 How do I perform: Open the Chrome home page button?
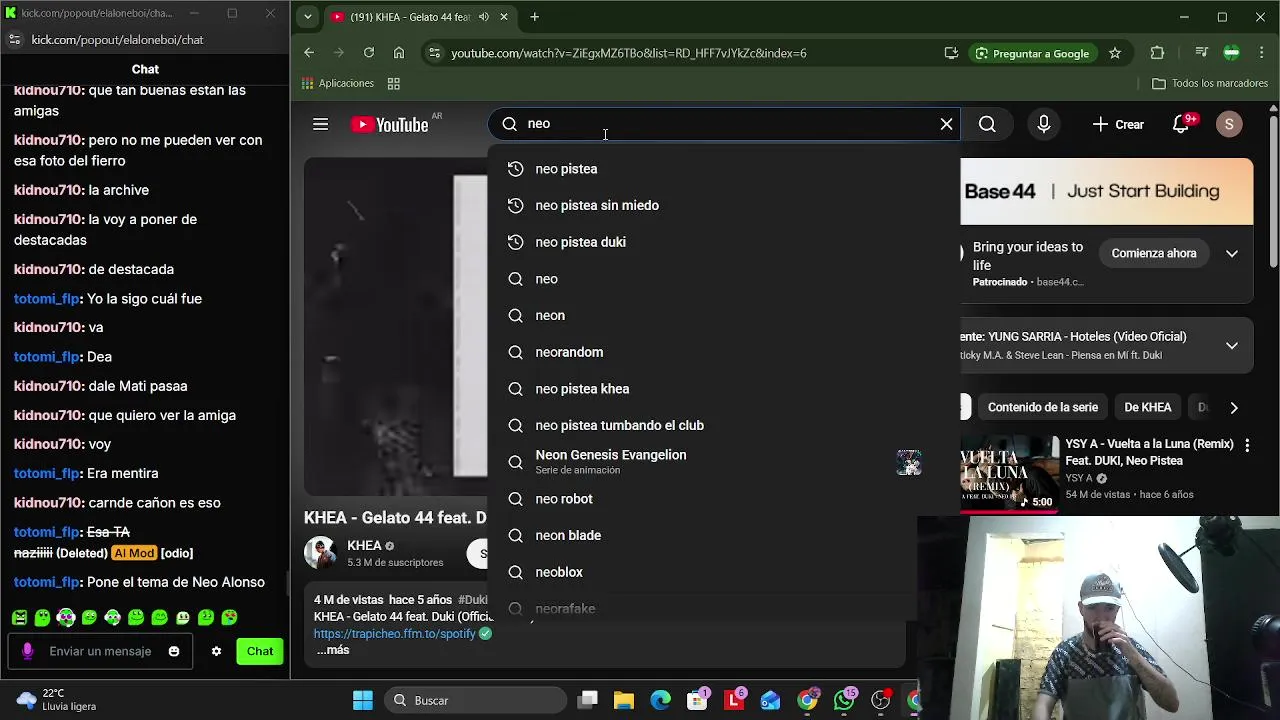(x=399, y=53)
